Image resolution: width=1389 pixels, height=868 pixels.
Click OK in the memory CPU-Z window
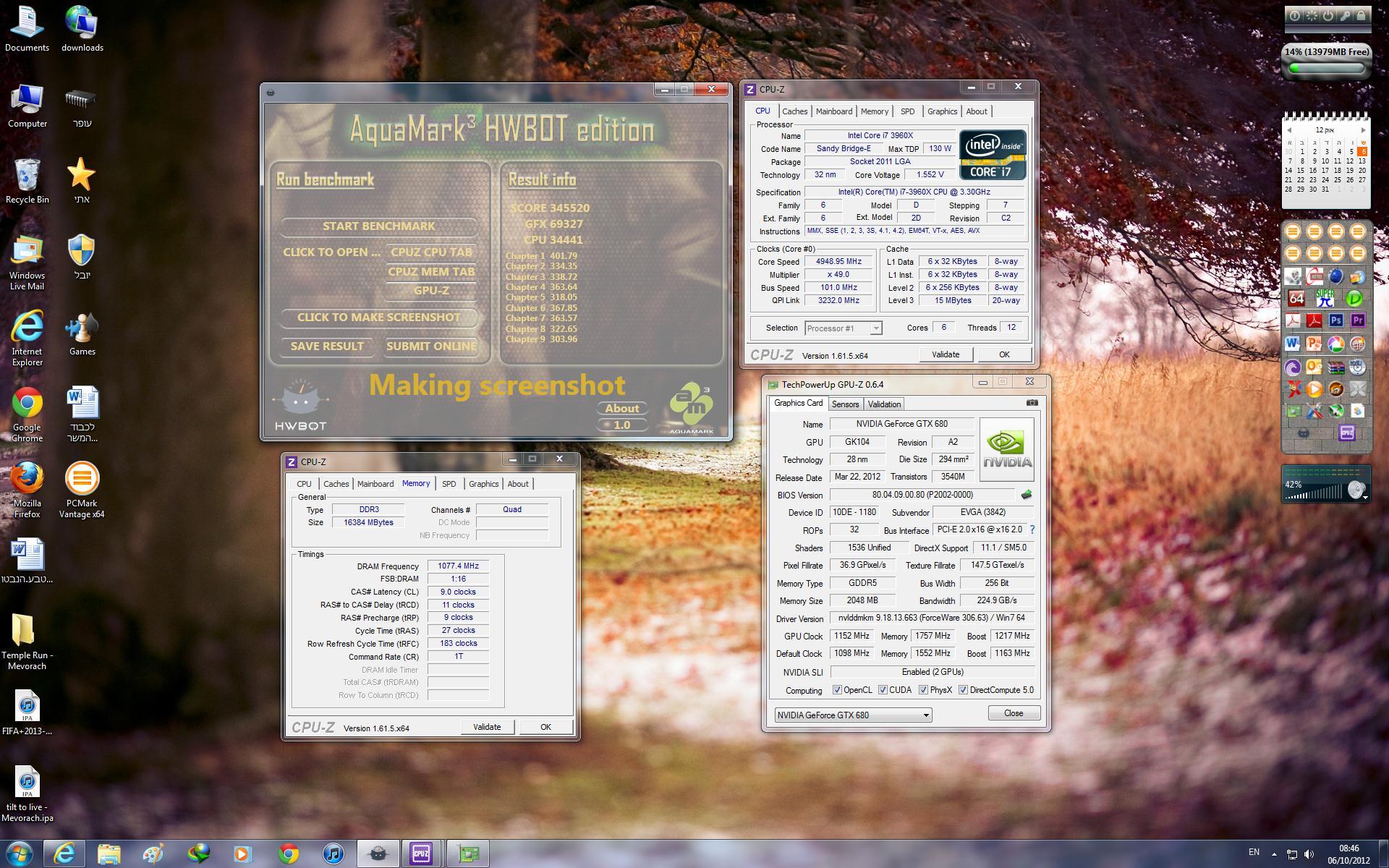[x=545, y=727]
